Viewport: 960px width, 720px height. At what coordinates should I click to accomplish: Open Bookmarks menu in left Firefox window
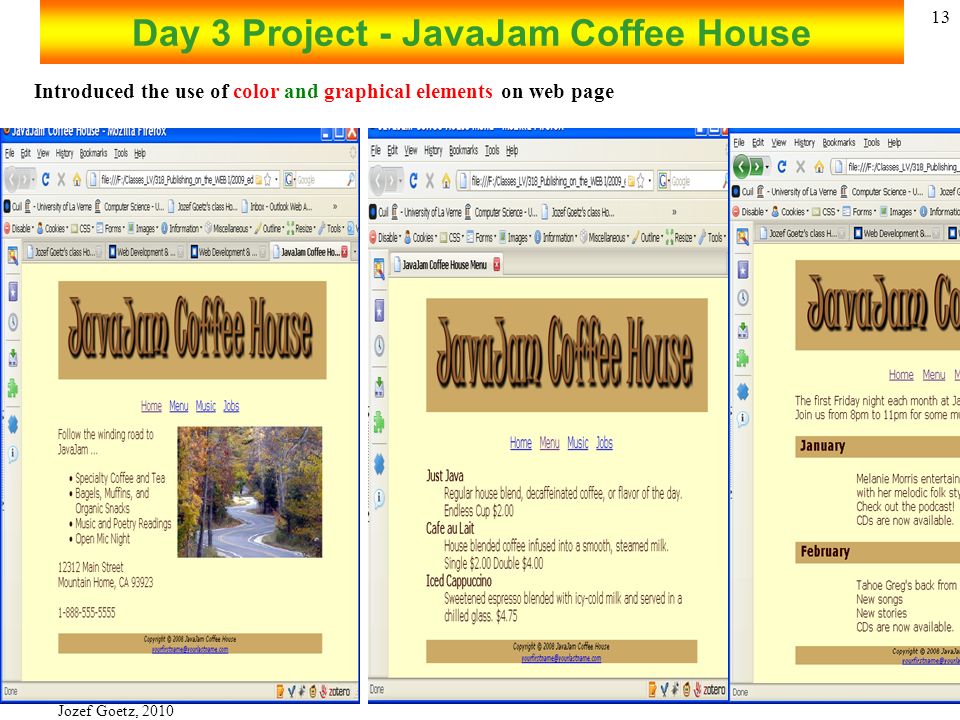(93, 153)
